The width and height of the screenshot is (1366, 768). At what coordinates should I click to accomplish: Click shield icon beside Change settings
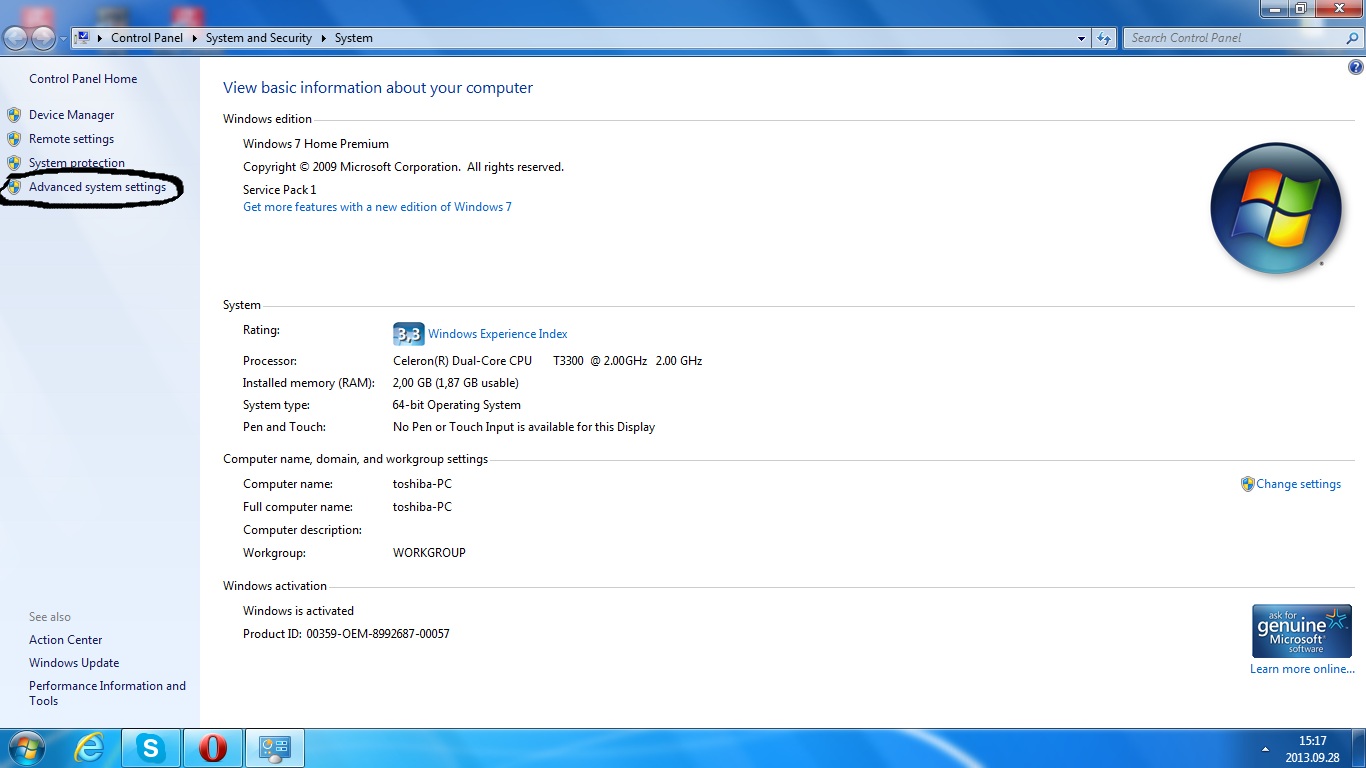(1247, 484)
